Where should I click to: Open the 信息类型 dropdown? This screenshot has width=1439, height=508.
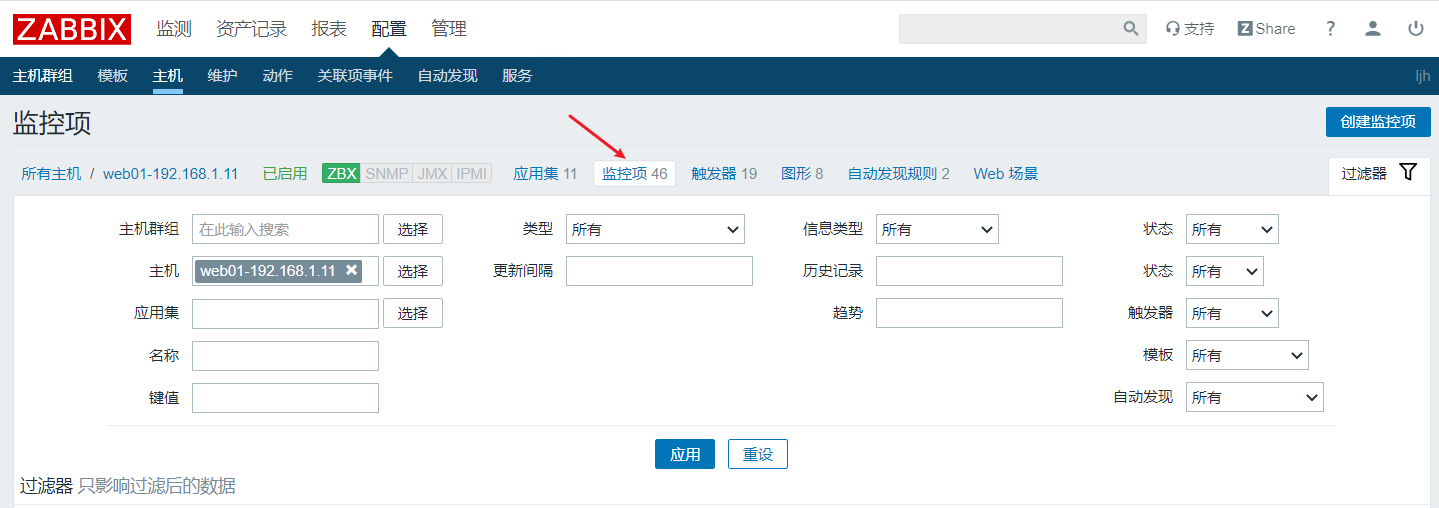point(937,229)
